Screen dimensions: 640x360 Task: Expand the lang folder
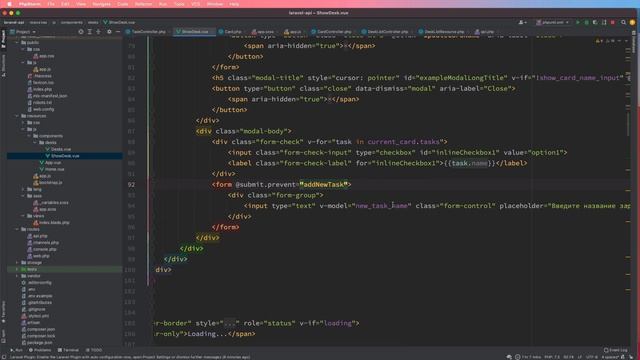[x=23, y=189]
